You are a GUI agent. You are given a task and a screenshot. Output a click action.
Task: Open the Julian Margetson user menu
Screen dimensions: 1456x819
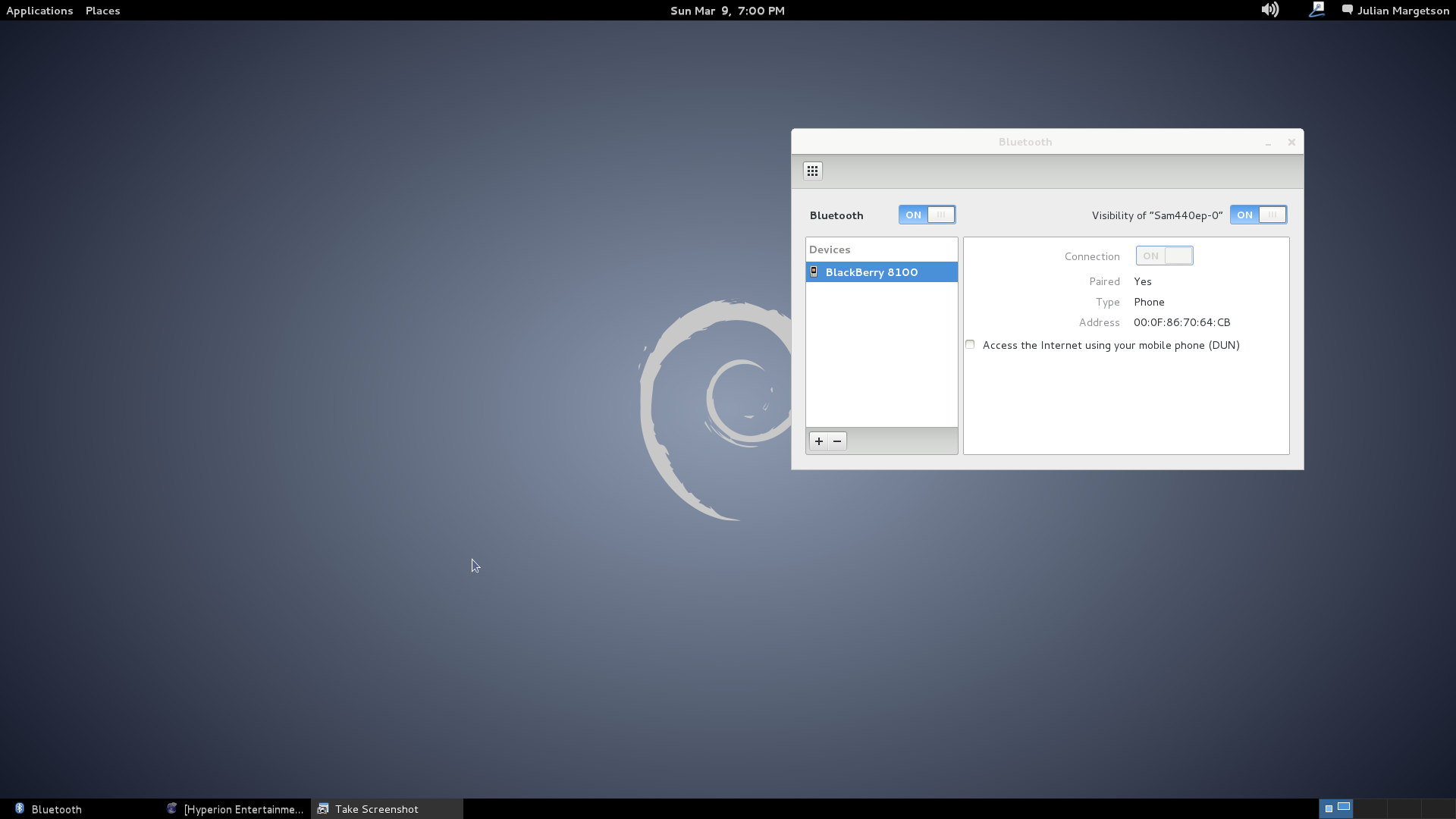[x=1403, y=11]
